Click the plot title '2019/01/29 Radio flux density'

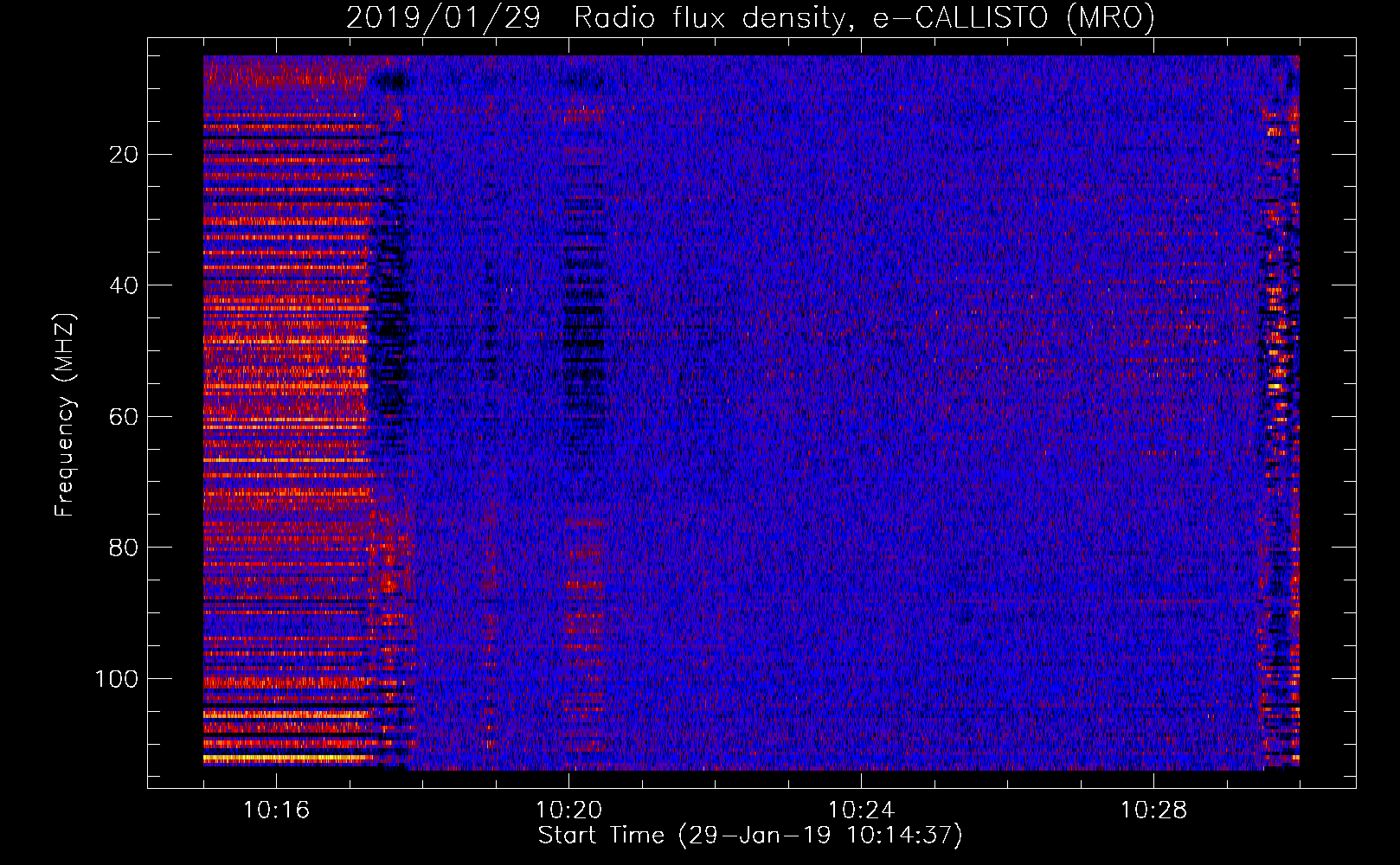(x=750, y=17)
